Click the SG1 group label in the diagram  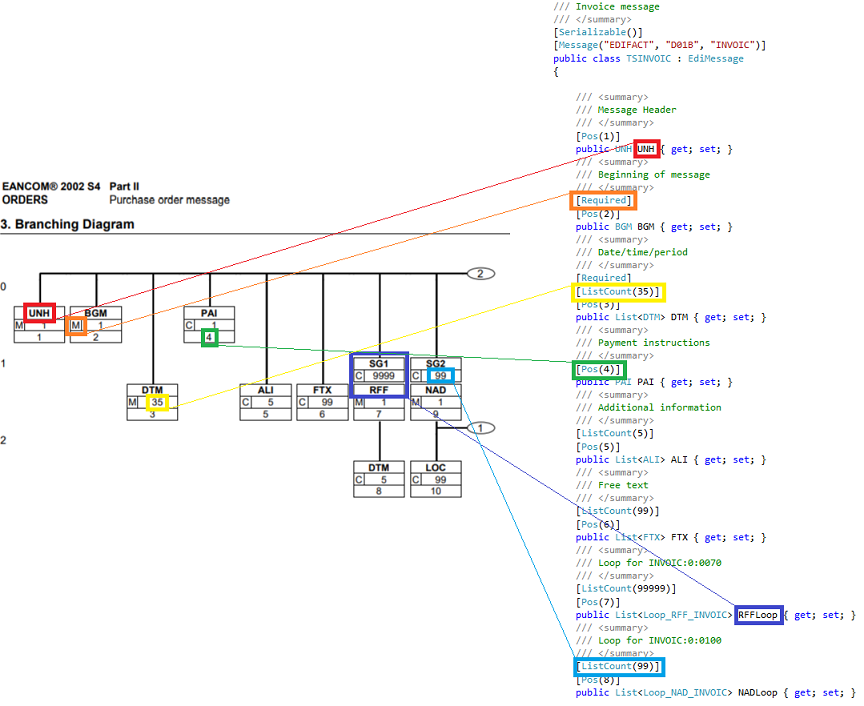pyautogui.click(x=379, y=364)
